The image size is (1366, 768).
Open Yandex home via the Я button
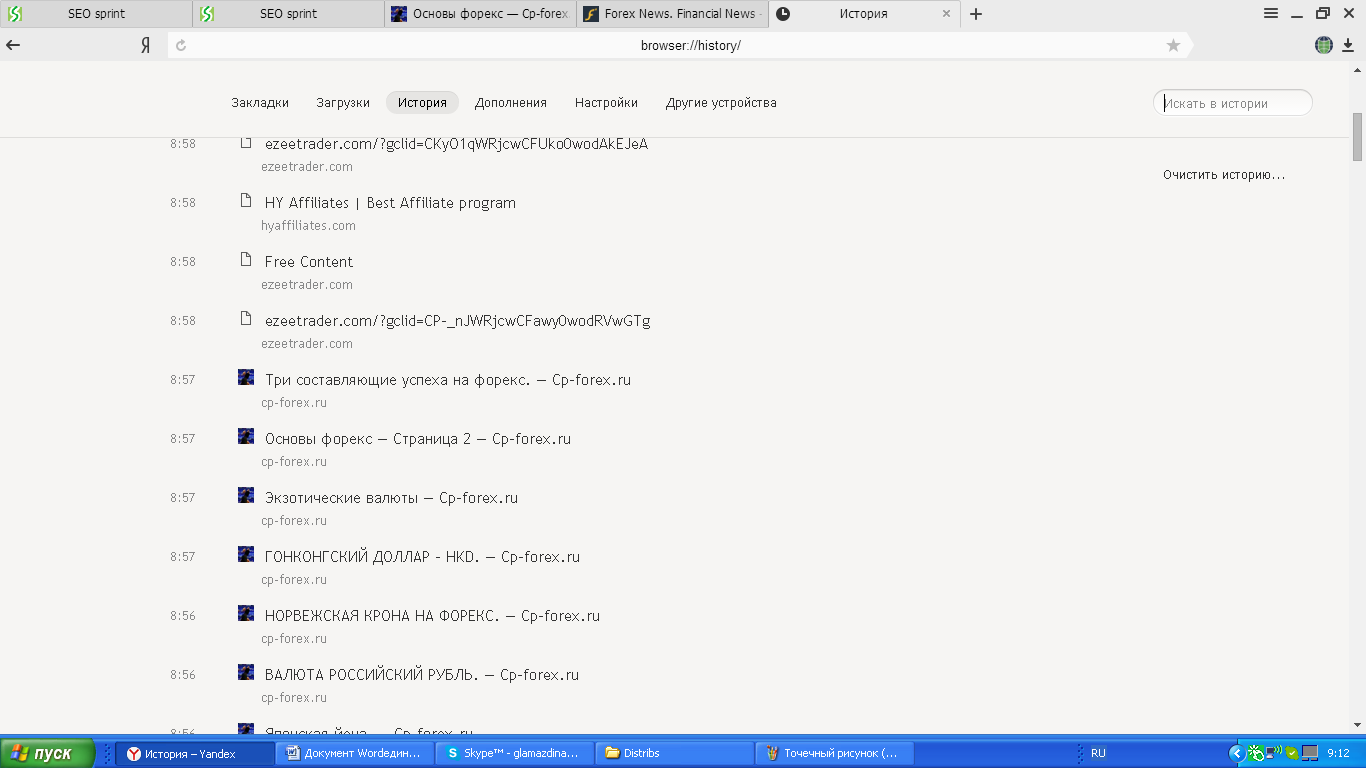pyautogui.click(x=145, y=45)
